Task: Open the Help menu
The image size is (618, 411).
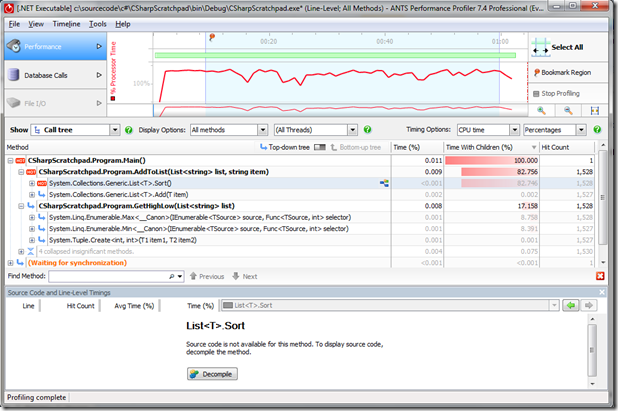Action: click(123, 24)
